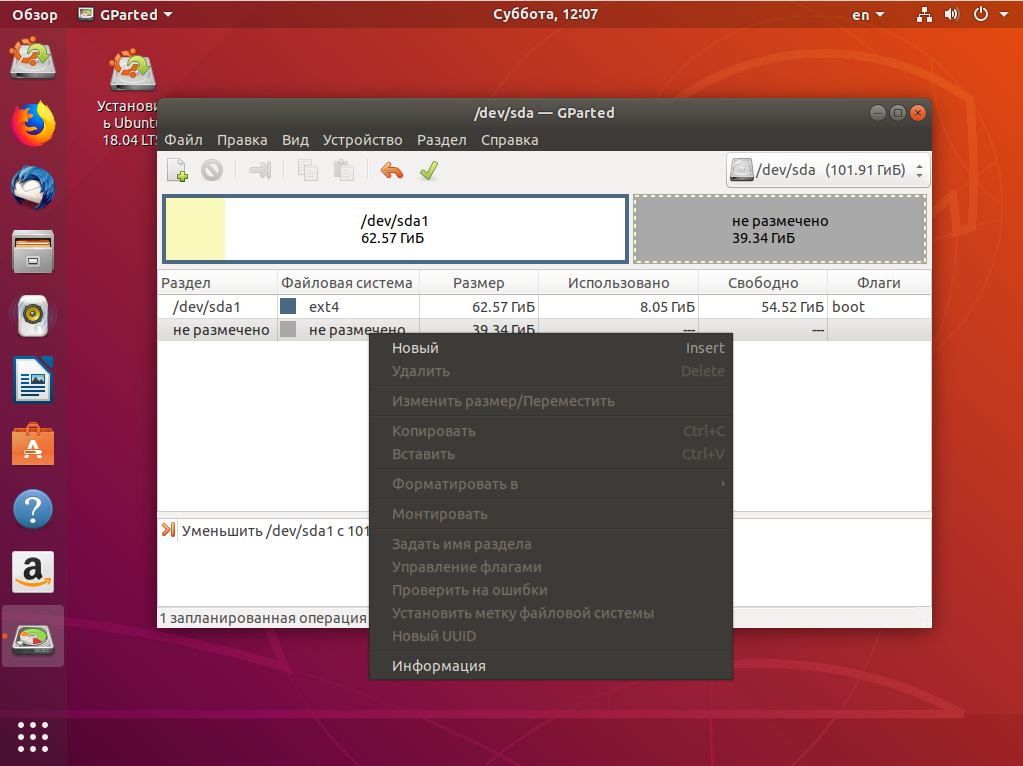Click the delete partition toolbar icon
Screen dimensions: 1023x766
(212, 171)
